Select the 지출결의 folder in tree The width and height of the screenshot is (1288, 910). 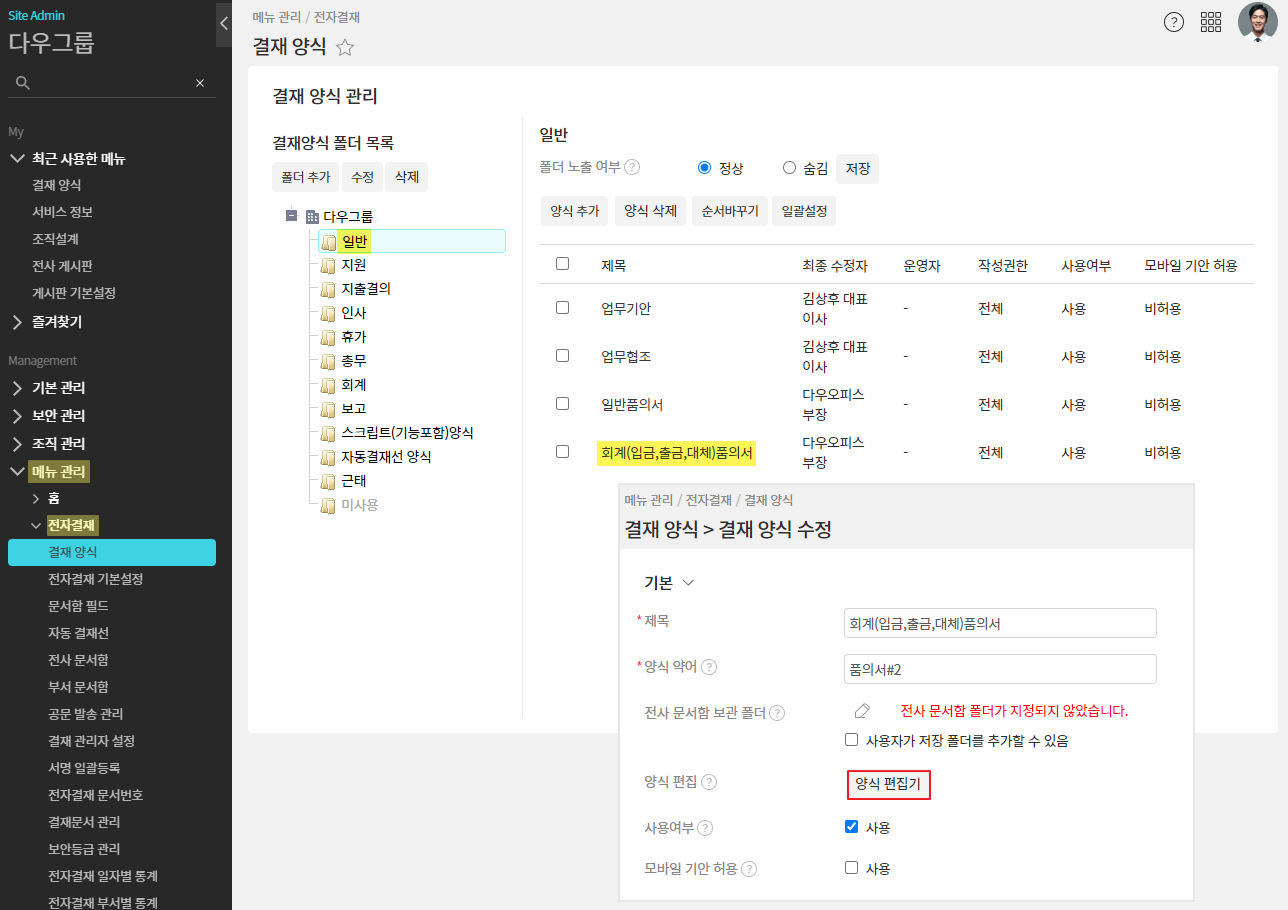(x=365, y=289)
